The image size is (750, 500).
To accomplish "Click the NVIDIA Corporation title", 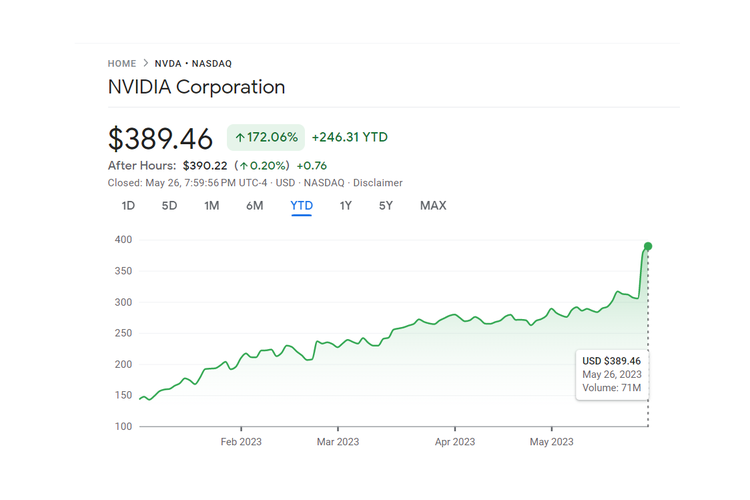I will coord(196,87).
